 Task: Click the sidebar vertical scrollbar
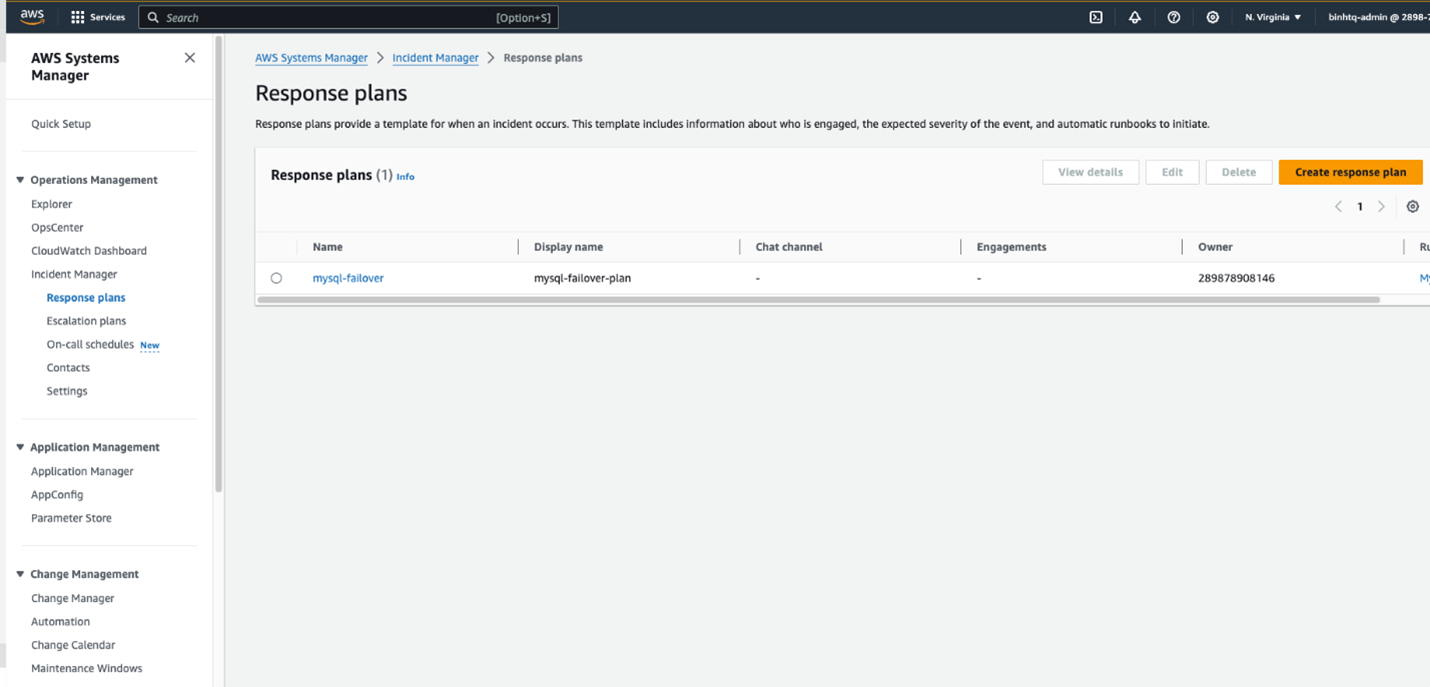[218, 265]
